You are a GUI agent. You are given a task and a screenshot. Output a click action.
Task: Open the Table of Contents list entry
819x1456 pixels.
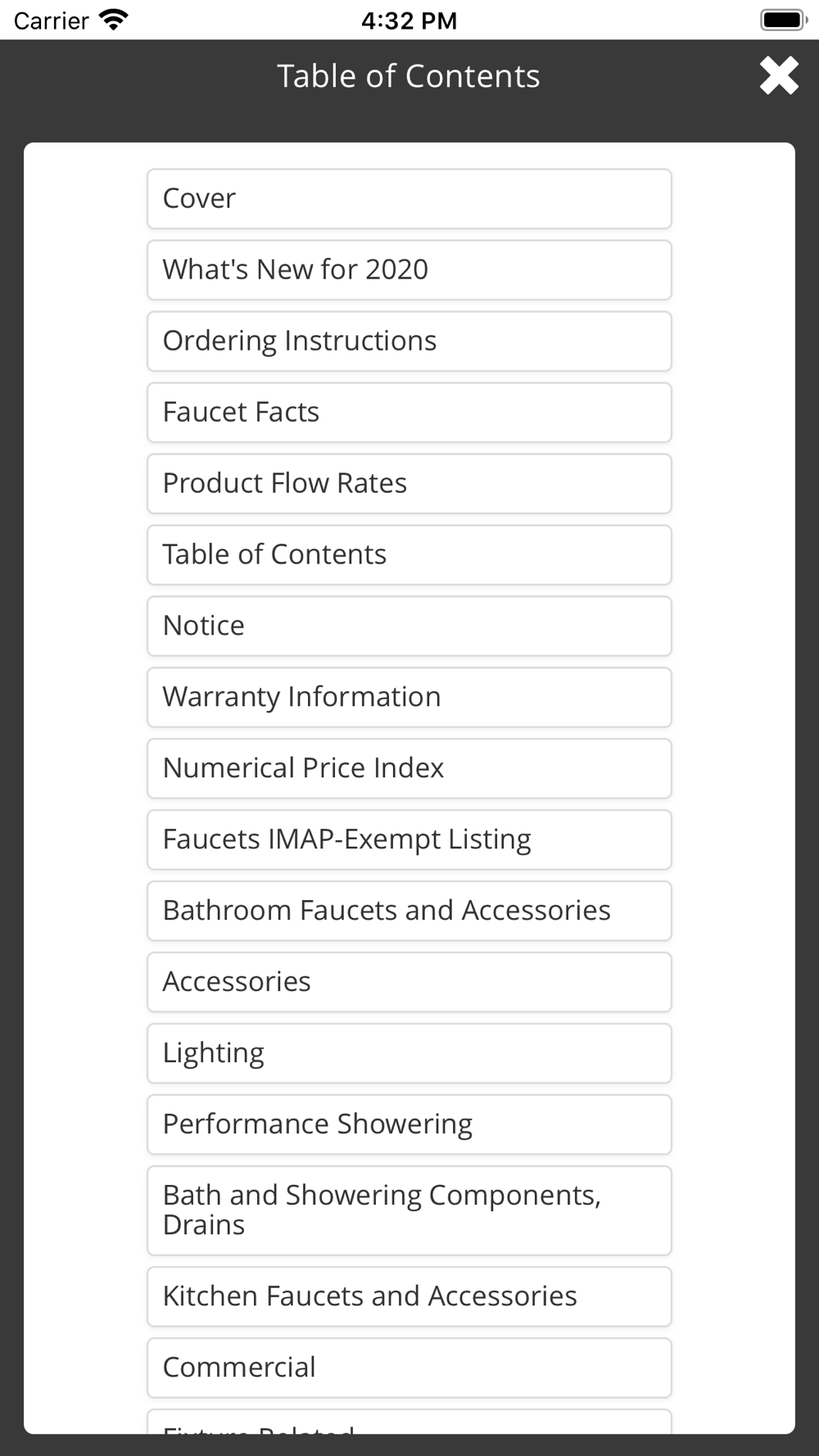[x=409, y=555]
